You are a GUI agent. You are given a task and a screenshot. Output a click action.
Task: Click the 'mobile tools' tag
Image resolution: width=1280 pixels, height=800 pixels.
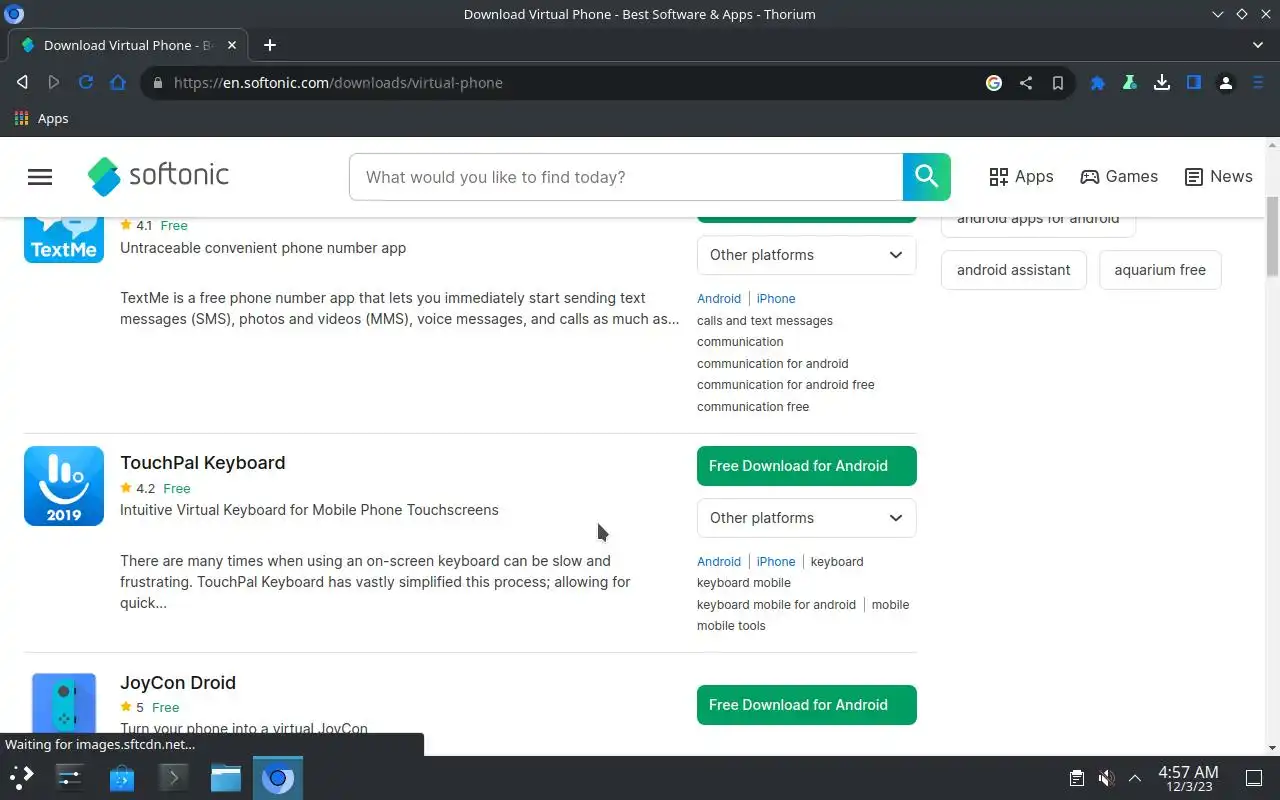click(x=731, y=626)
